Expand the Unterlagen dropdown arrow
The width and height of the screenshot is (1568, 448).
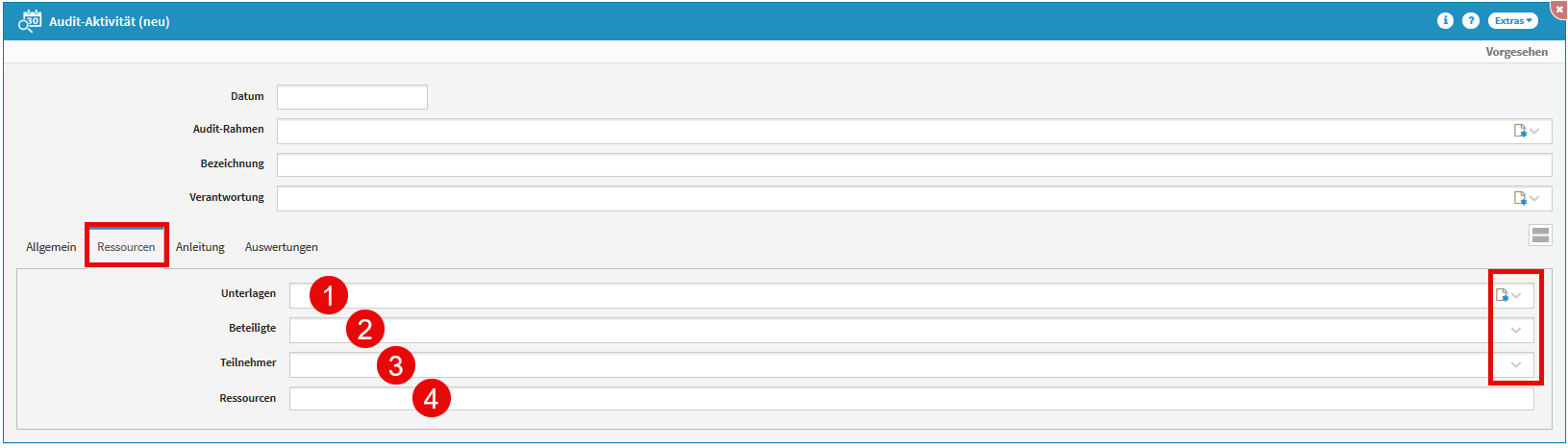(x=1517, y=295)
